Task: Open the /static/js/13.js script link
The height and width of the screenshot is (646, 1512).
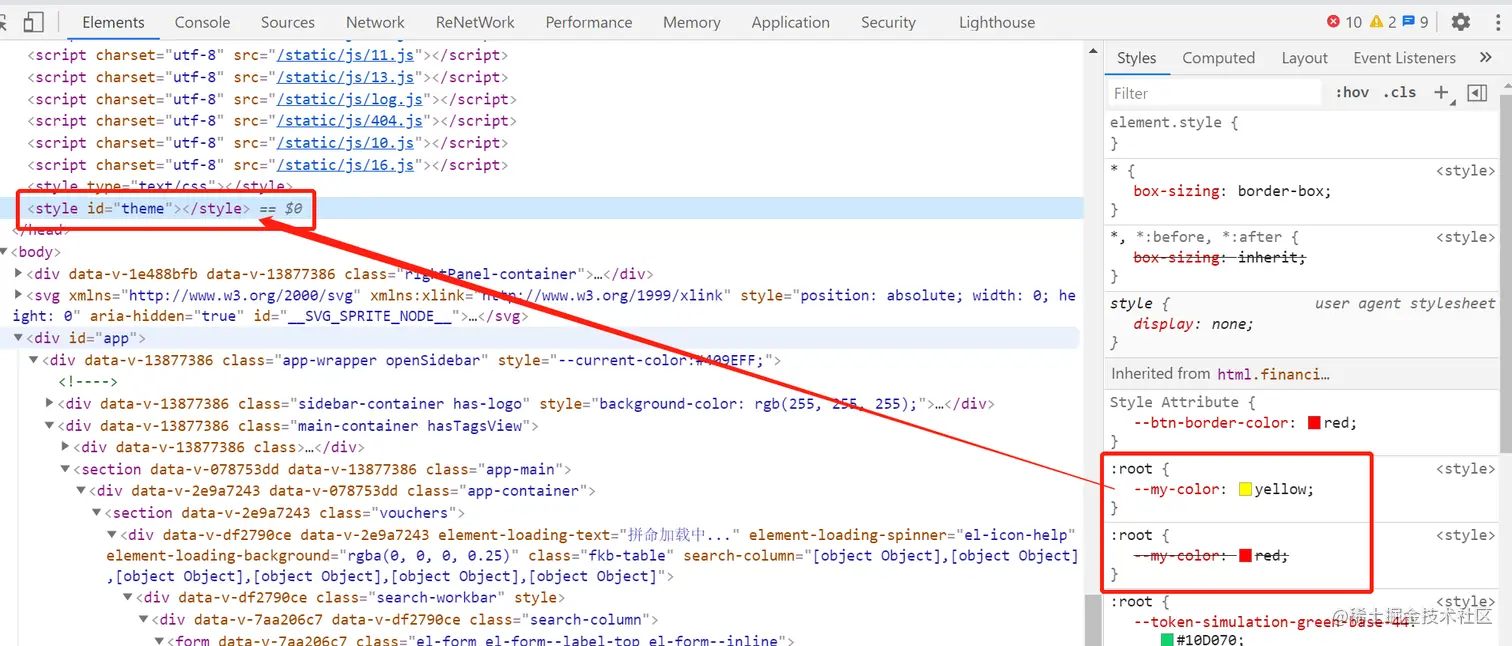Action: (345, 77)
